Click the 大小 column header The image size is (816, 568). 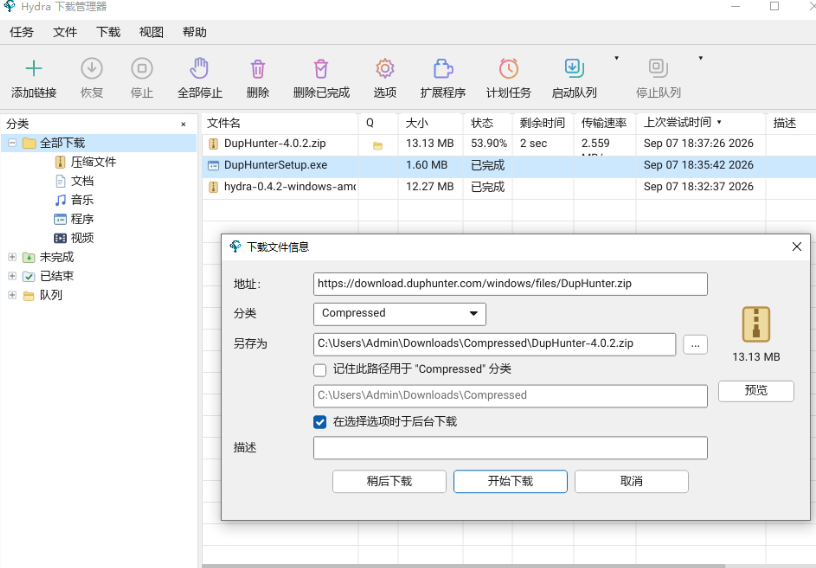(x=430, y=123)
